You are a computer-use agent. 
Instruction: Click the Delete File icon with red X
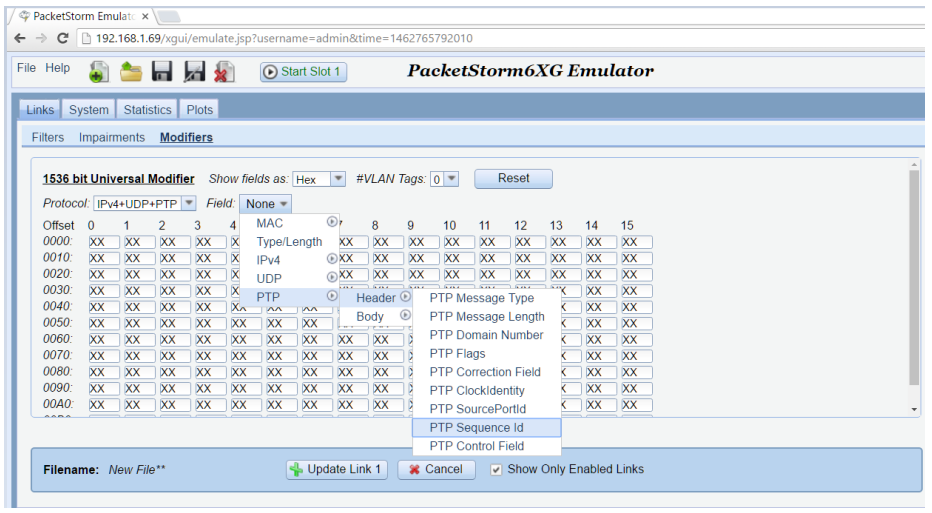click(x=224, y=72)
